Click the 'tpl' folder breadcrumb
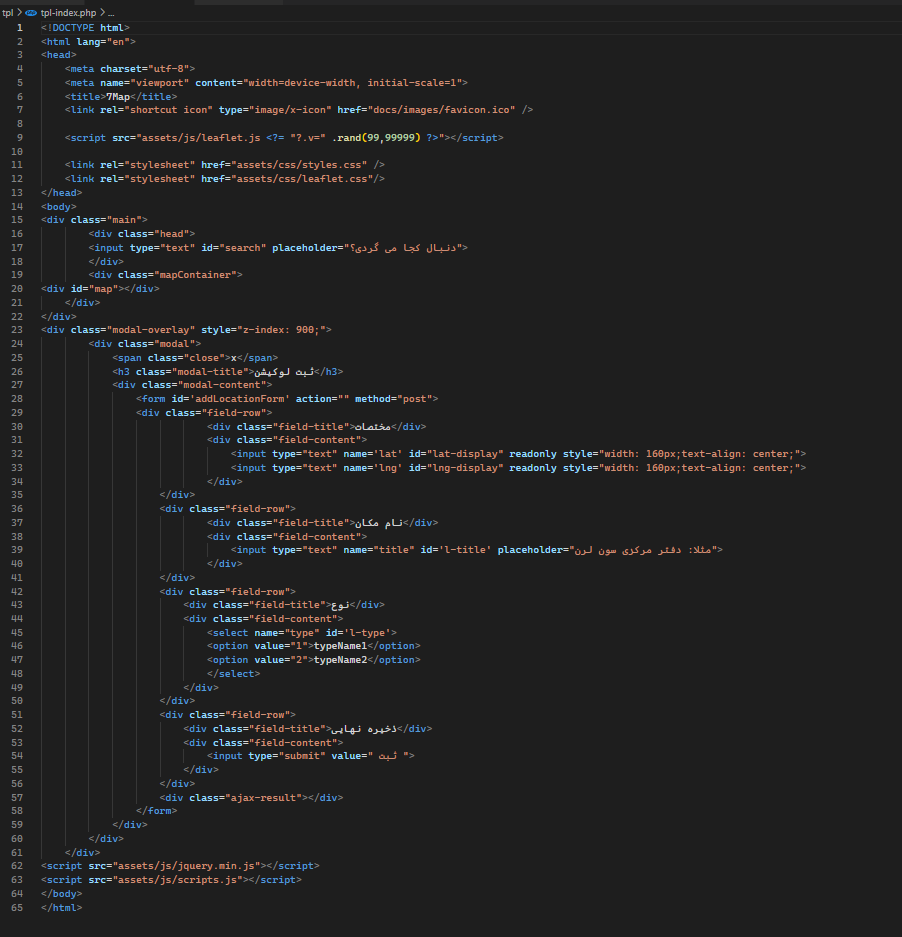 click(8, 13)
